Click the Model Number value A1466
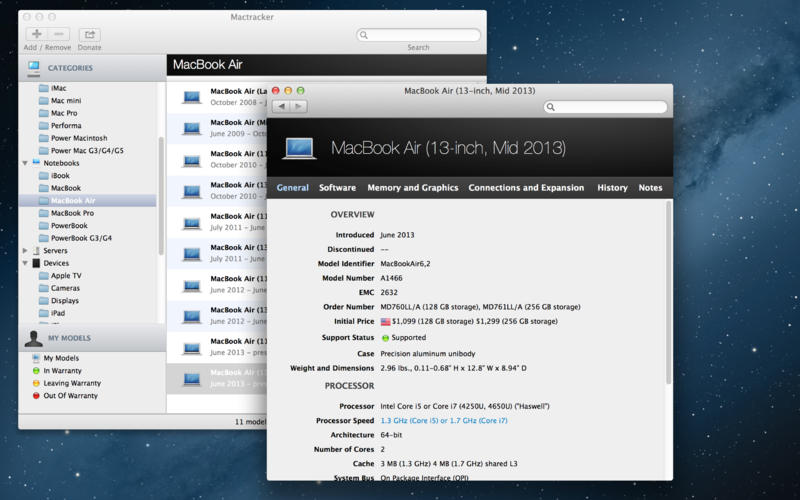The height and width of the screenshot is (500, 800). point(391,278)
